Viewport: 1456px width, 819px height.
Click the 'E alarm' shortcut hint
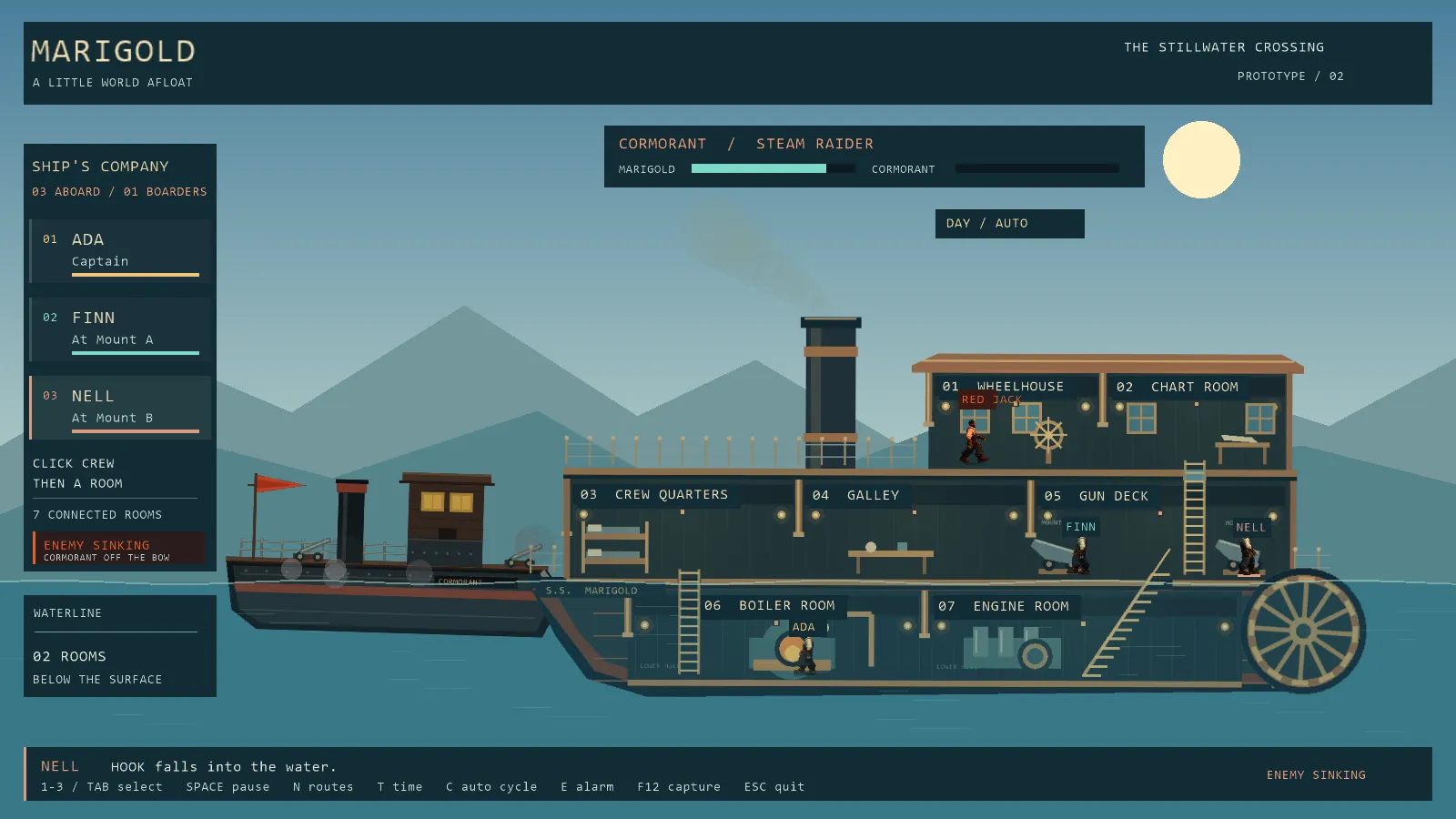tap(587, 787)
